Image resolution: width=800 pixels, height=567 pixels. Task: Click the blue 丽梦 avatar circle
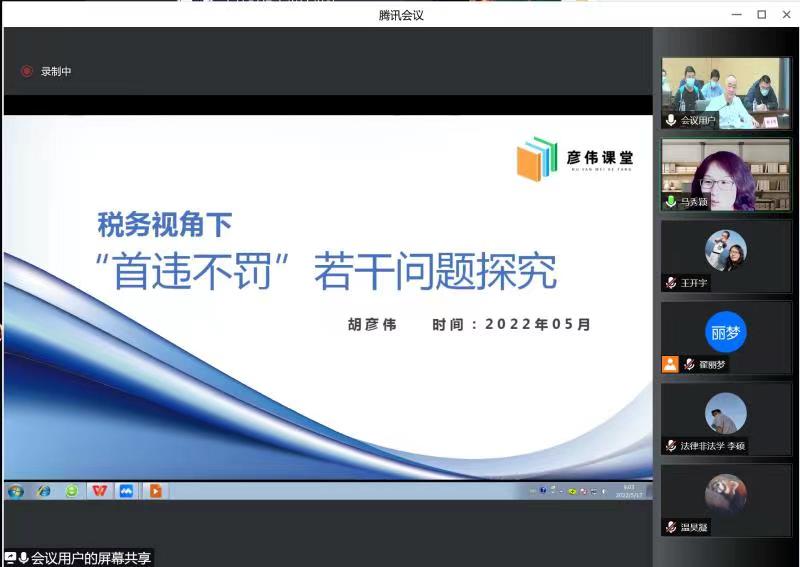tap(725, 332)
